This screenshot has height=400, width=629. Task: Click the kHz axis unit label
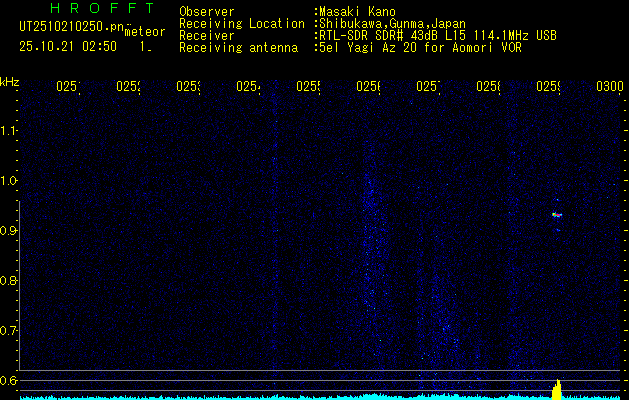(9, 82)
